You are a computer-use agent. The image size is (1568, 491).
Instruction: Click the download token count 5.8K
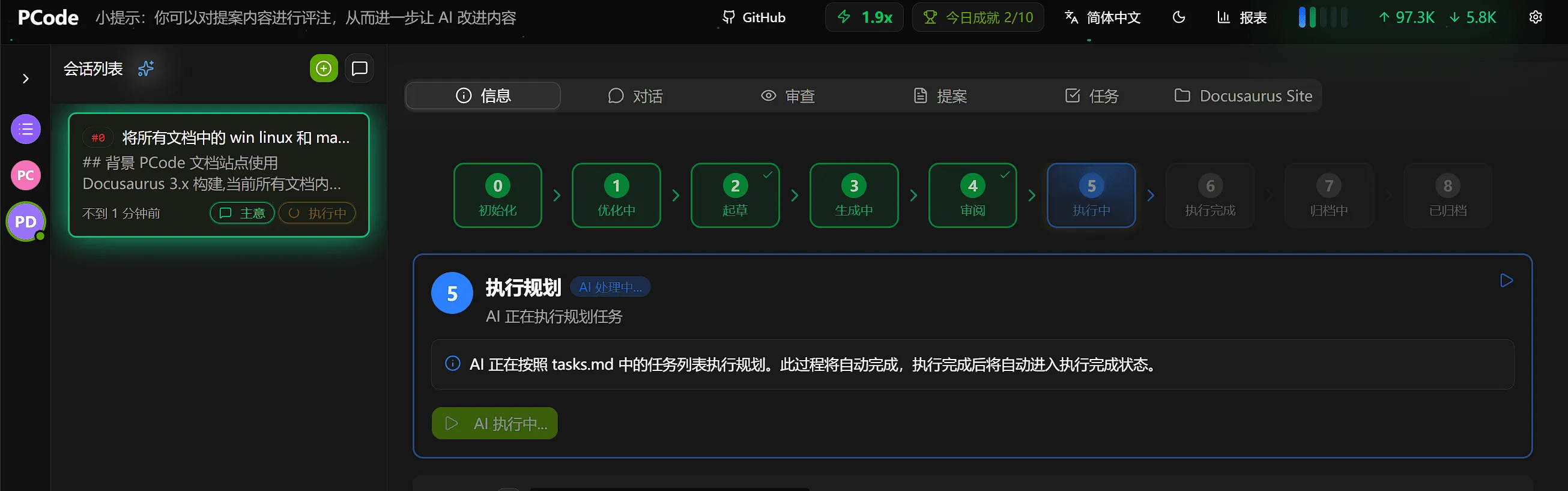1473,17
